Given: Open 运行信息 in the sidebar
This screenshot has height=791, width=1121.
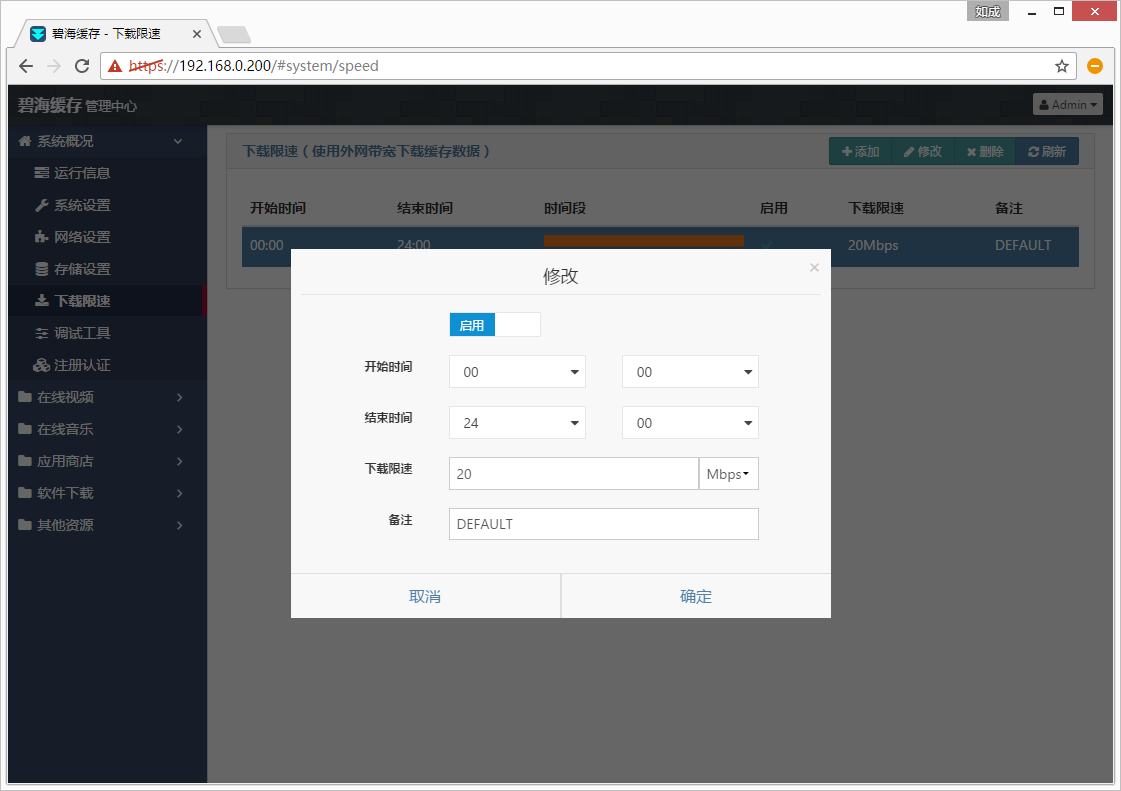Looking at the screenshot, I should click(82, 173).
